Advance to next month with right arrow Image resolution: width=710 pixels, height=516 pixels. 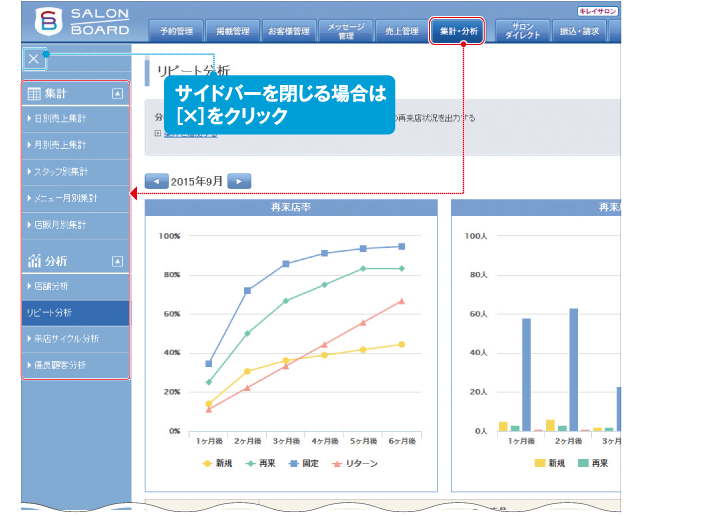239,181
